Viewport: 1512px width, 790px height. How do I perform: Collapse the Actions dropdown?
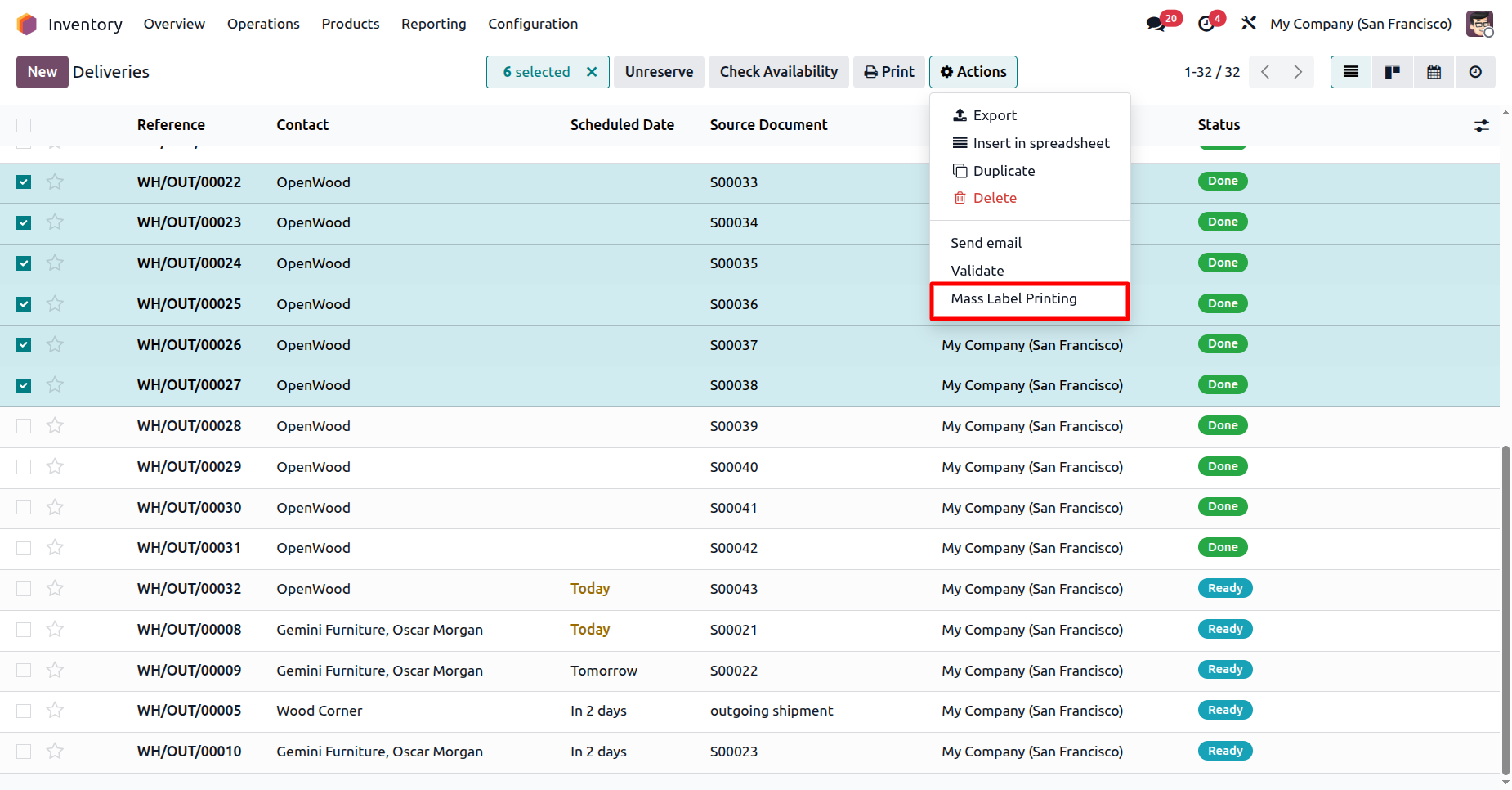pyautogui.click(x=973, y=72)
